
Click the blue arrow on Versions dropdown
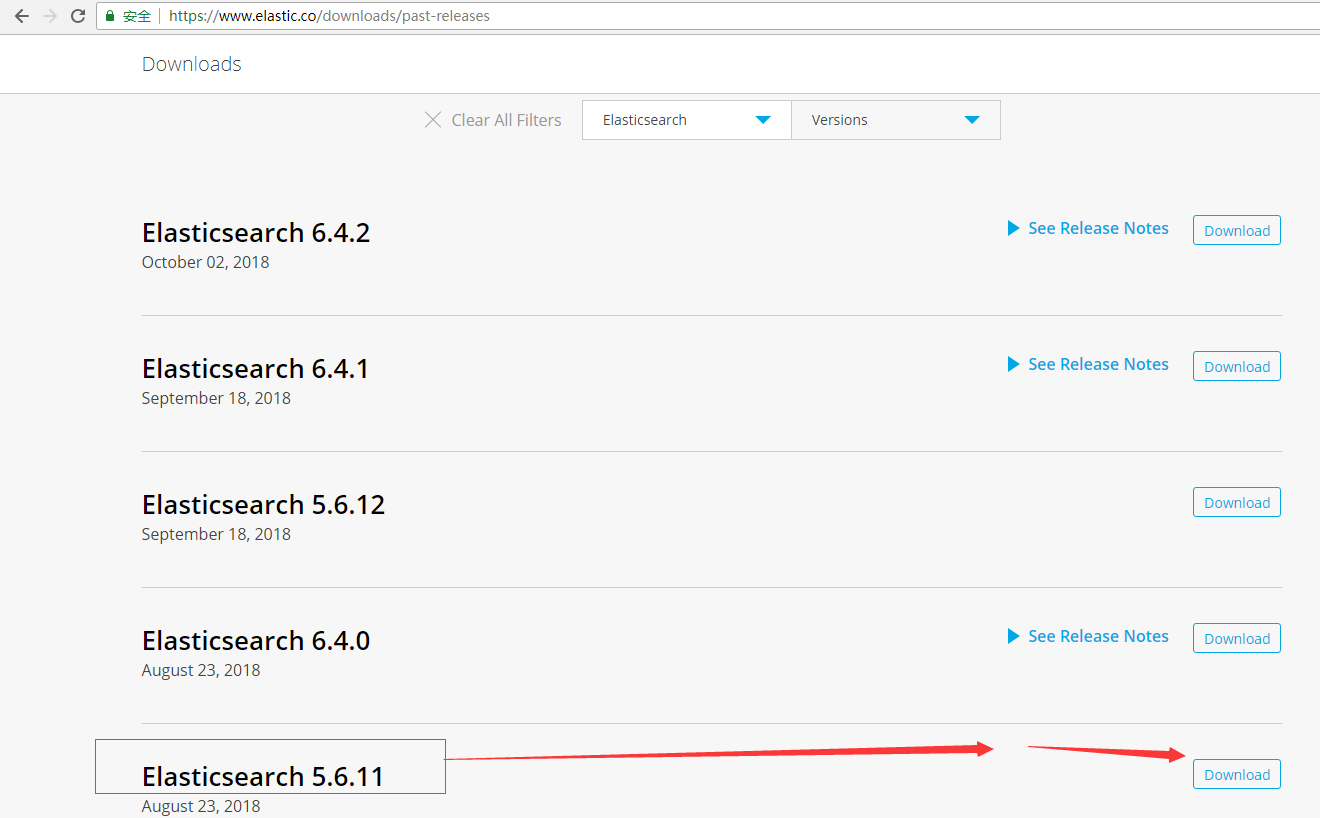pyautogui.click(x=971, y=120)
